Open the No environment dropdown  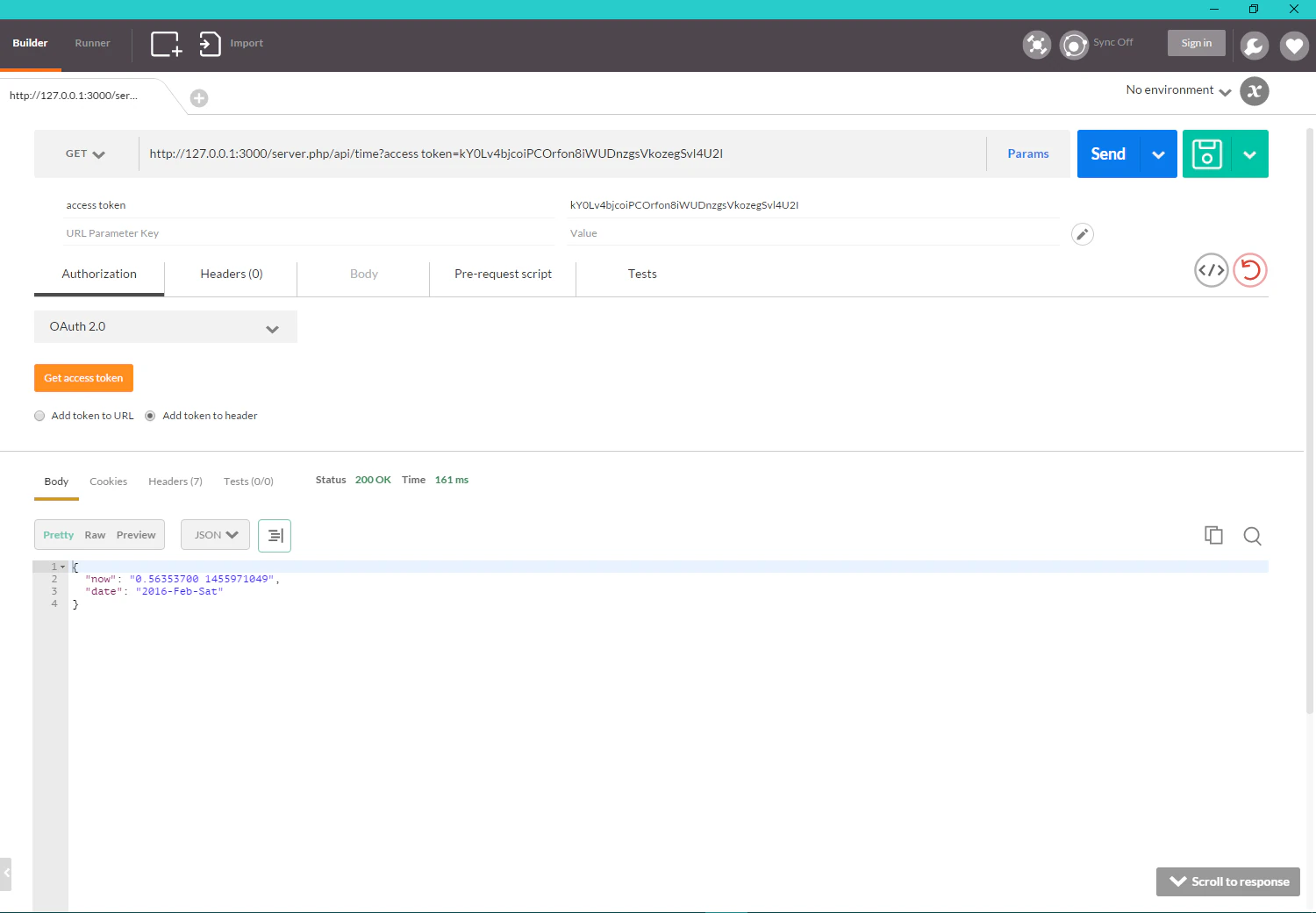click(1178, 90)
